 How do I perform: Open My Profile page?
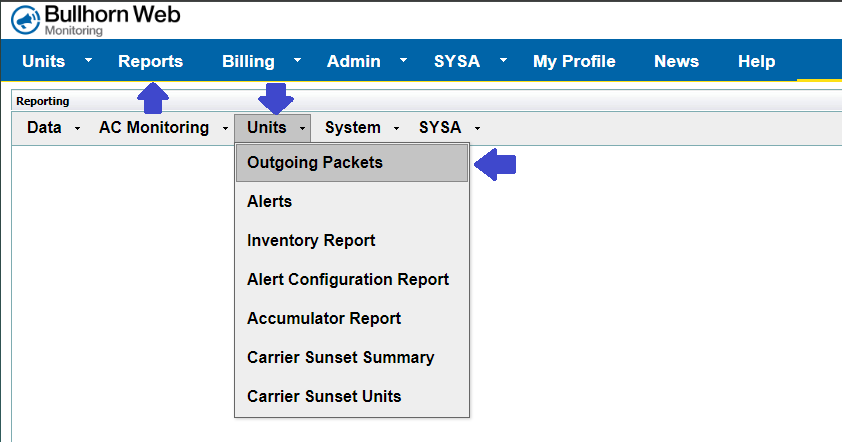(574, 61)
